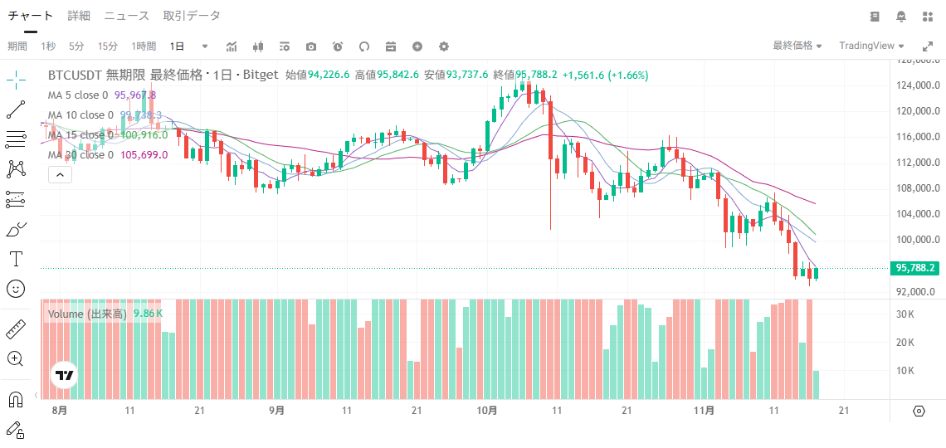The width and height of the screenshot is (946, 448).
Task: Pick the ruler measure tool
Action: pyautogui.click(x=16, y=328)
